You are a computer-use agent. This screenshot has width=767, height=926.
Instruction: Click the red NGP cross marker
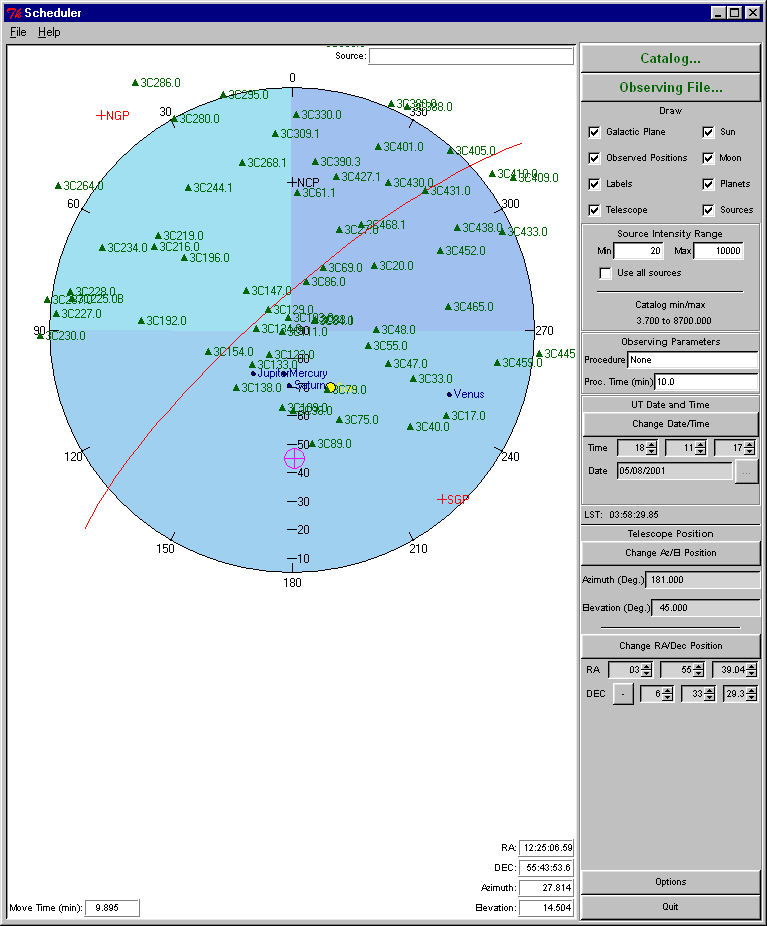[x=101, y=116]
